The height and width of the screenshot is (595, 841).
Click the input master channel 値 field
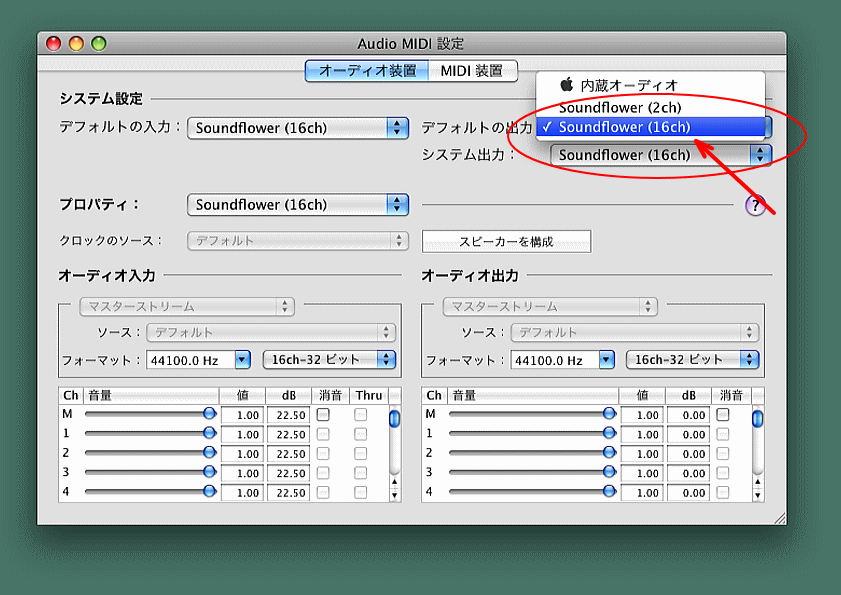point(241,415)
